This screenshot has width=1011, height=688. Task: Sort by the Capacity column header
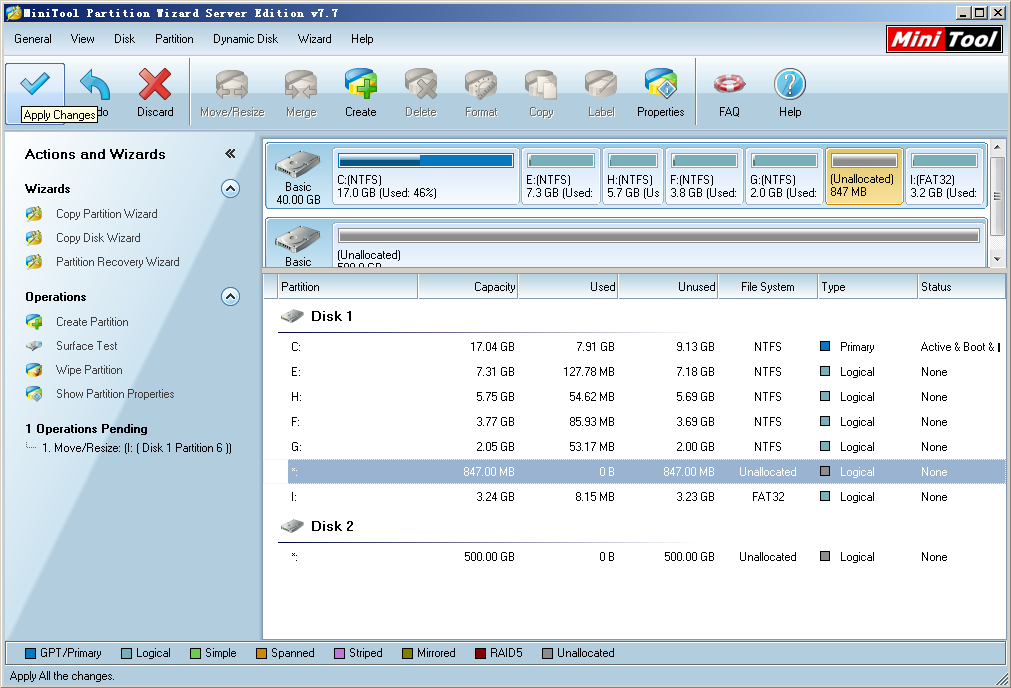(468, 287)
